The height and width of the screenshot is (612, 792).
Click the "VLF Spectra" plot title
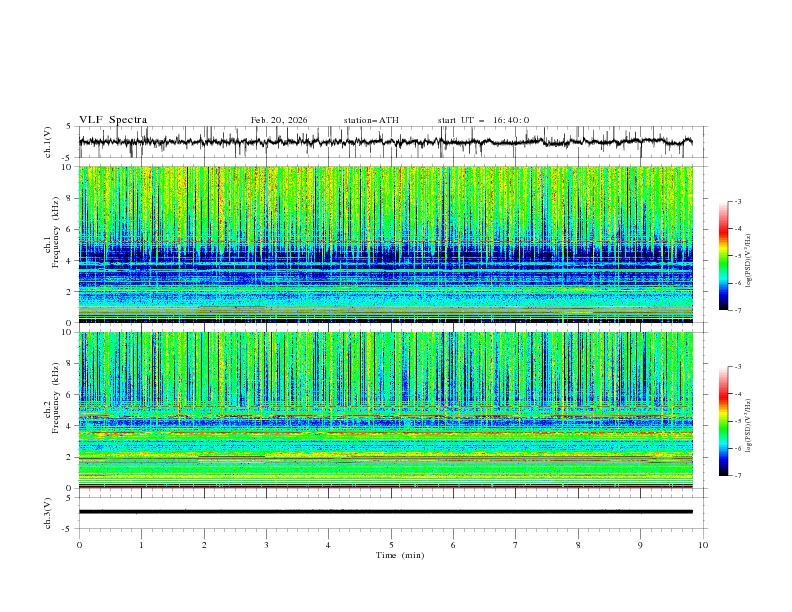tap(113, 120)
